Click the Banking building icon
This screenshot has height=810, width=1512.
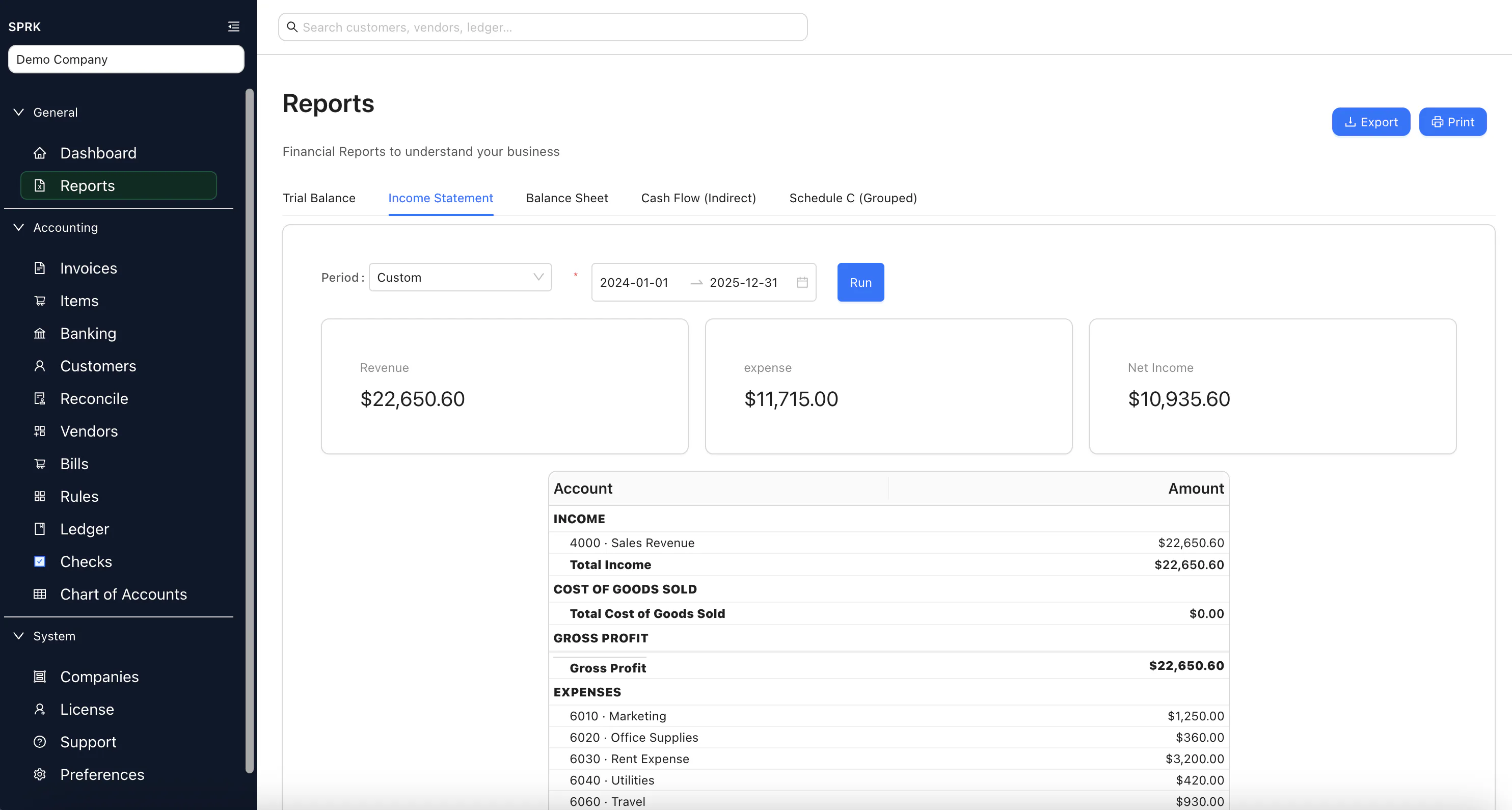click(x=39, y=333)
